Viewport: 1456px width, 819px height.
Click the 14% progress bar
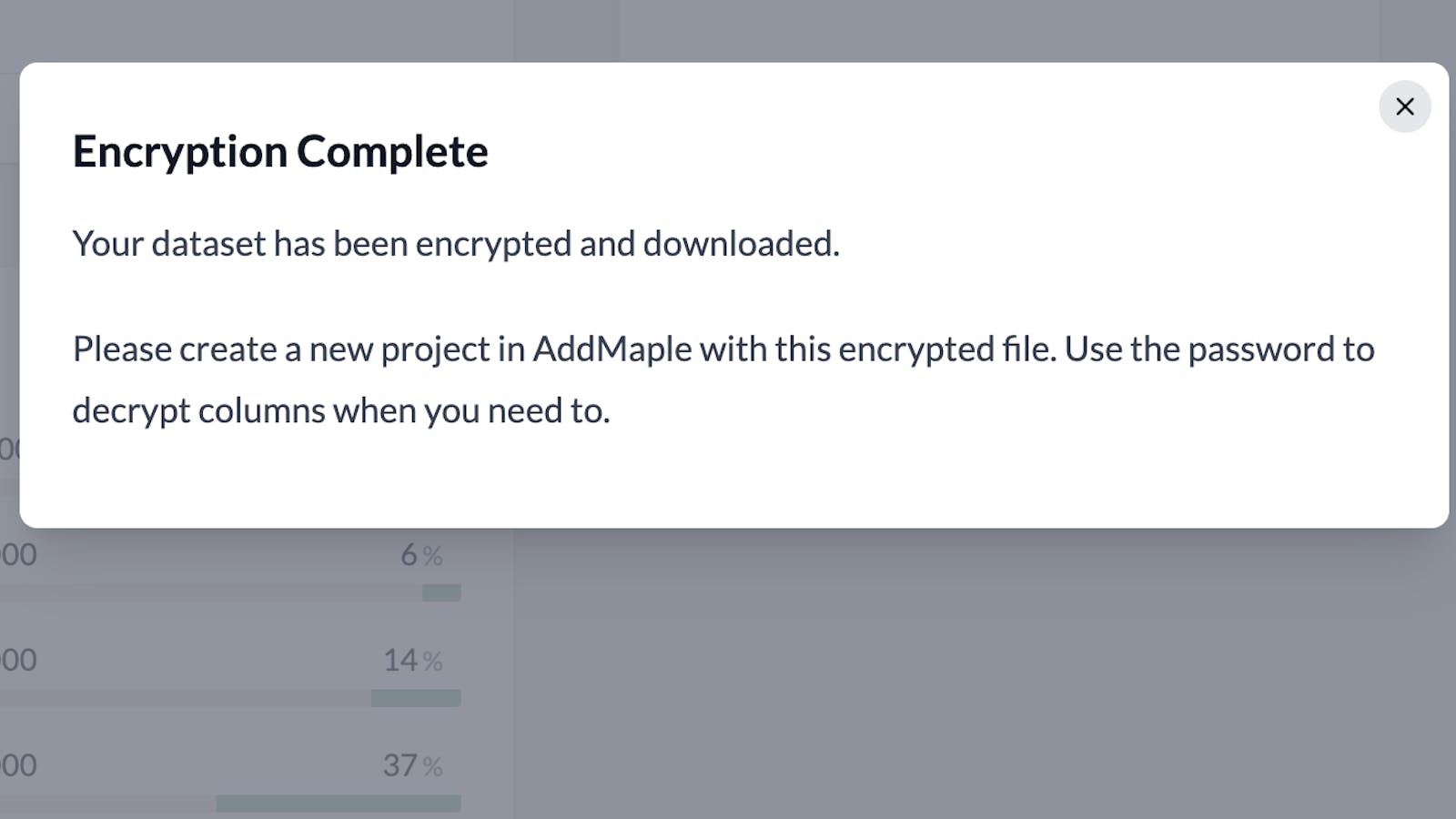pyautogui.click(x=414, y=697)
